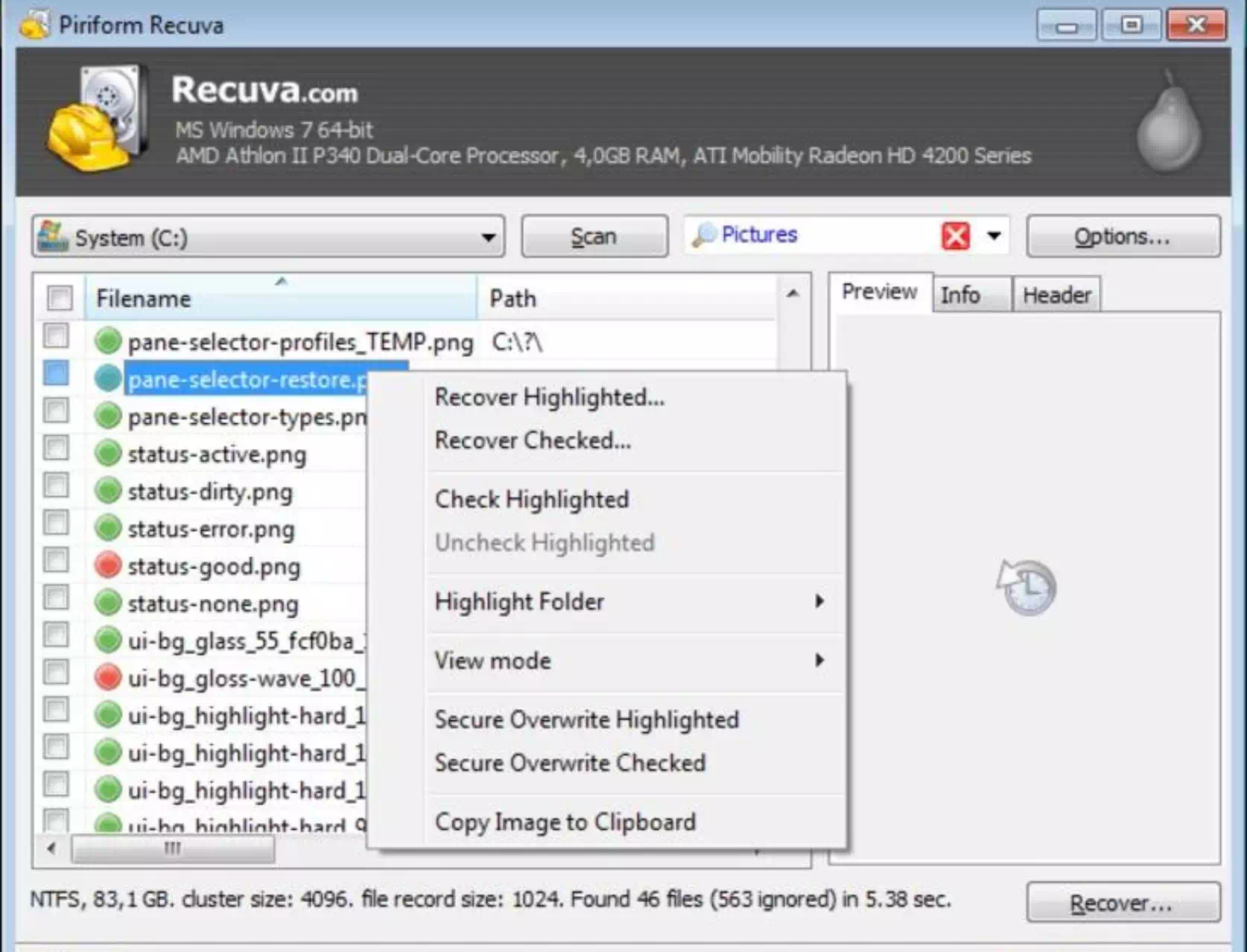
Task: Click red status dot for ui-bg_gloss-wave file
Action: (108, 678)
